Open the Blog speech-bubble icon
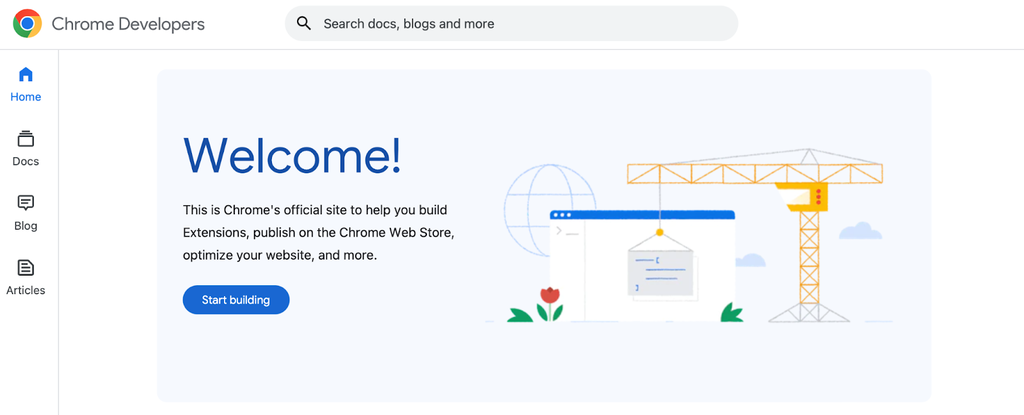This screenshot has width=1024, height=415. coord(25,203)
